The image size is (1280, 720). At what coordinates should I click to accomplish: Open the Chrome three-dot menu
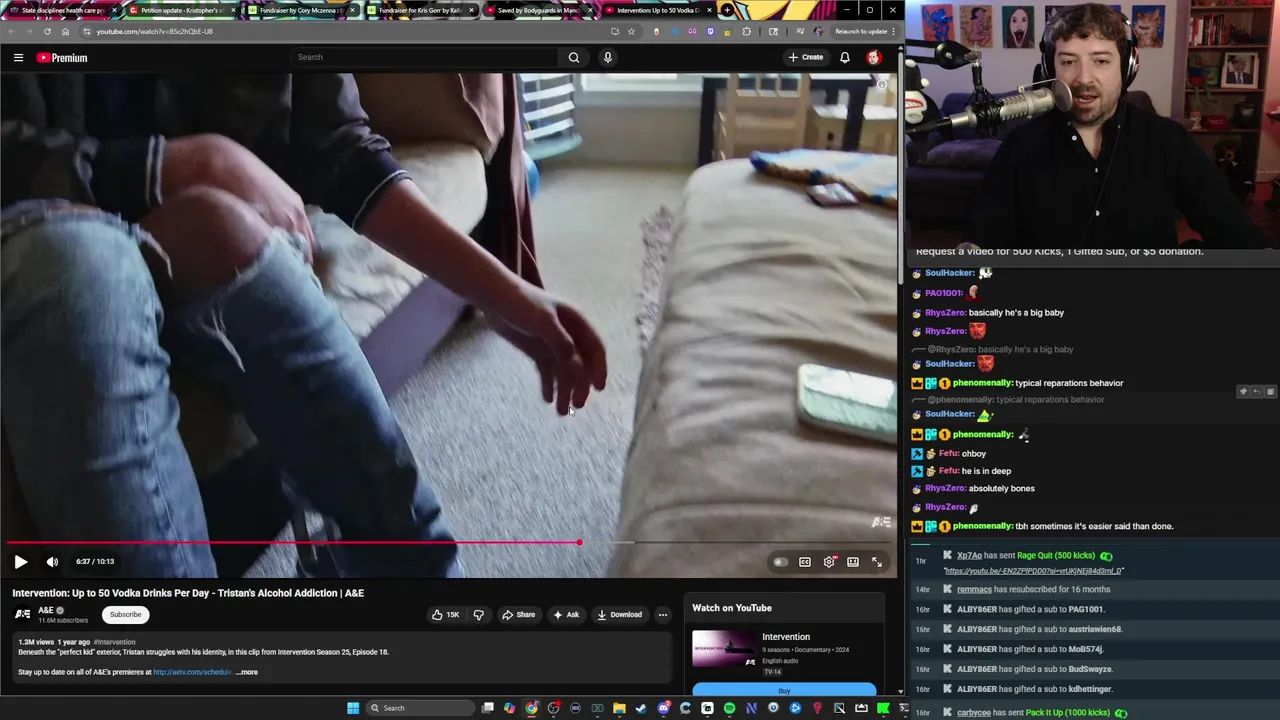click(x=893, y=31)
